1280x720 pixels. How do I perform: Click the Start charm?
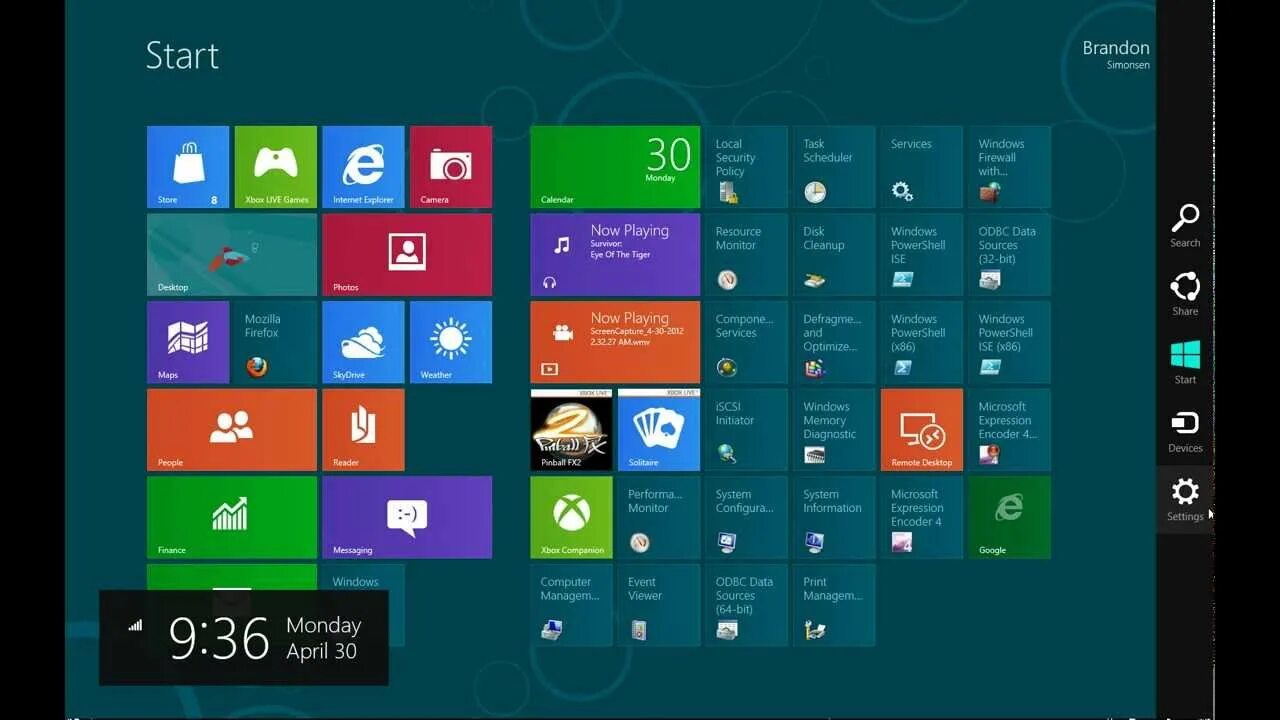[1185, 362]
